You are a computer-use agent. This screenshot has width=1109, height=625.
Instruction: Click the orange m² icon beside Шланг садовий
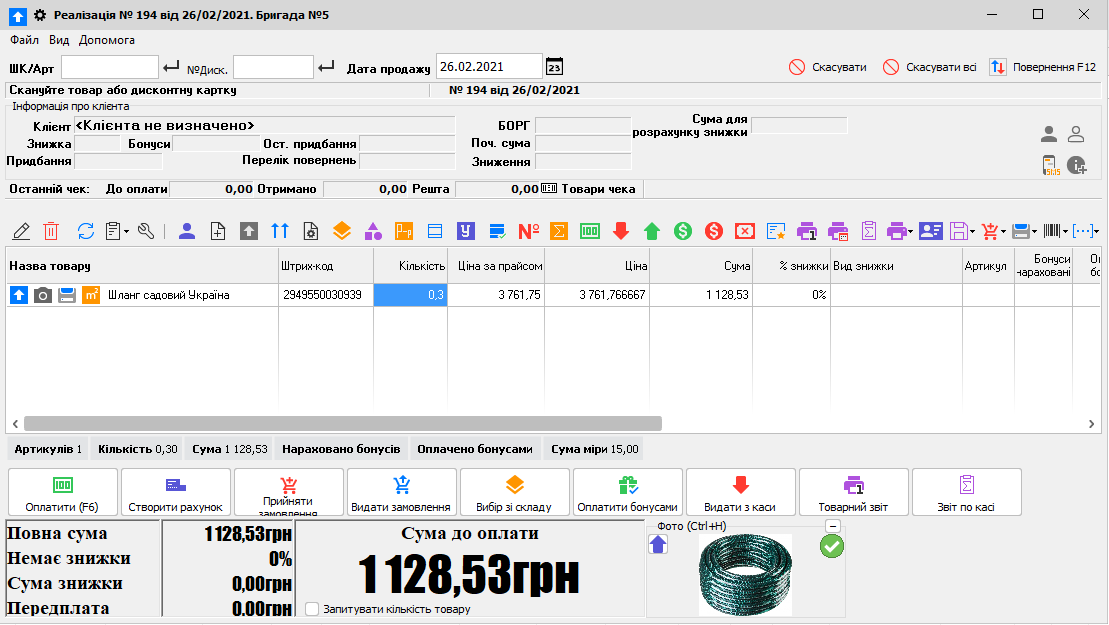(x=91, y=295)
